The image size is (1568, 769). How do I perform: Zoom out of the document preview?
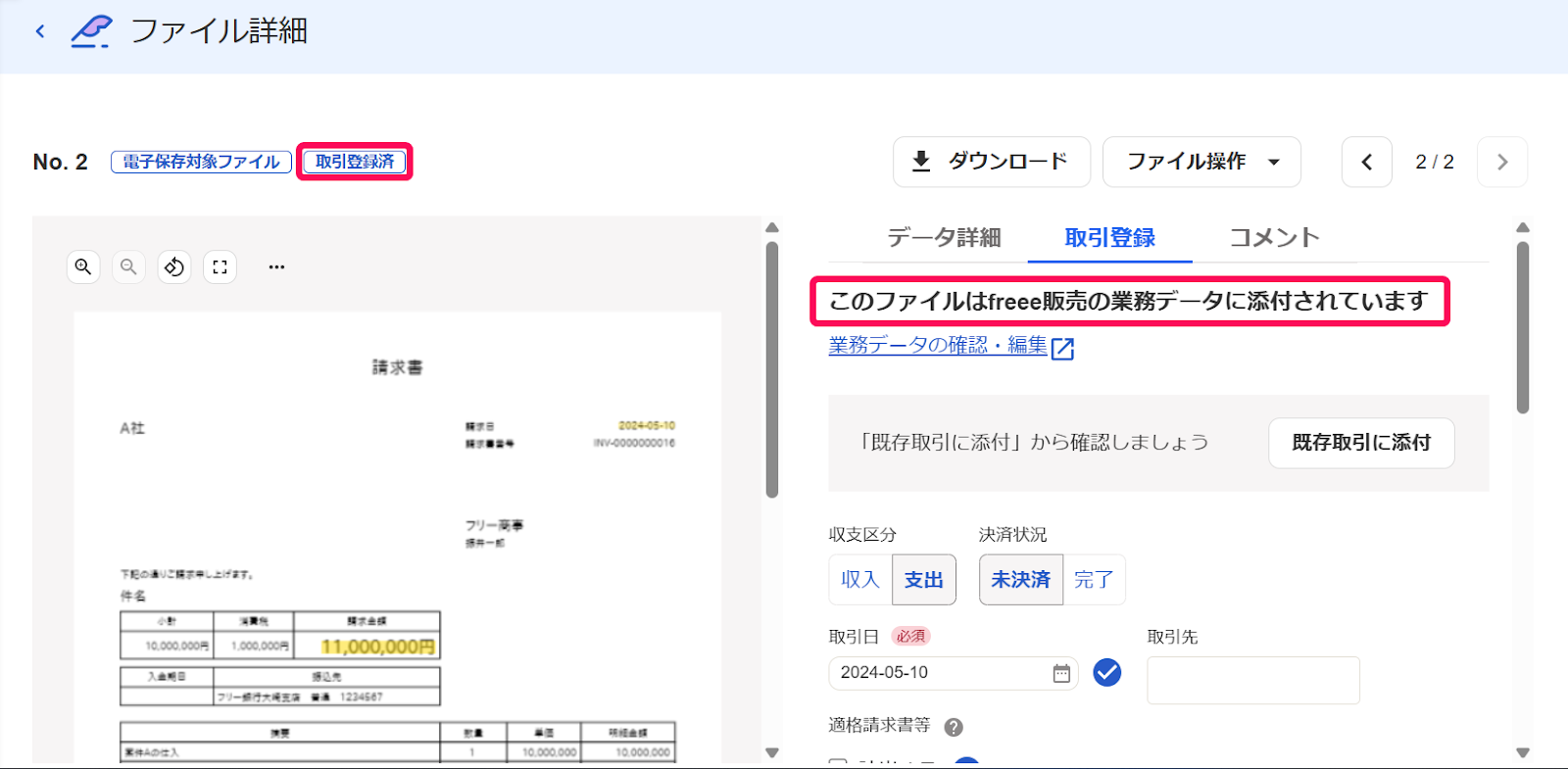point(128,266)
